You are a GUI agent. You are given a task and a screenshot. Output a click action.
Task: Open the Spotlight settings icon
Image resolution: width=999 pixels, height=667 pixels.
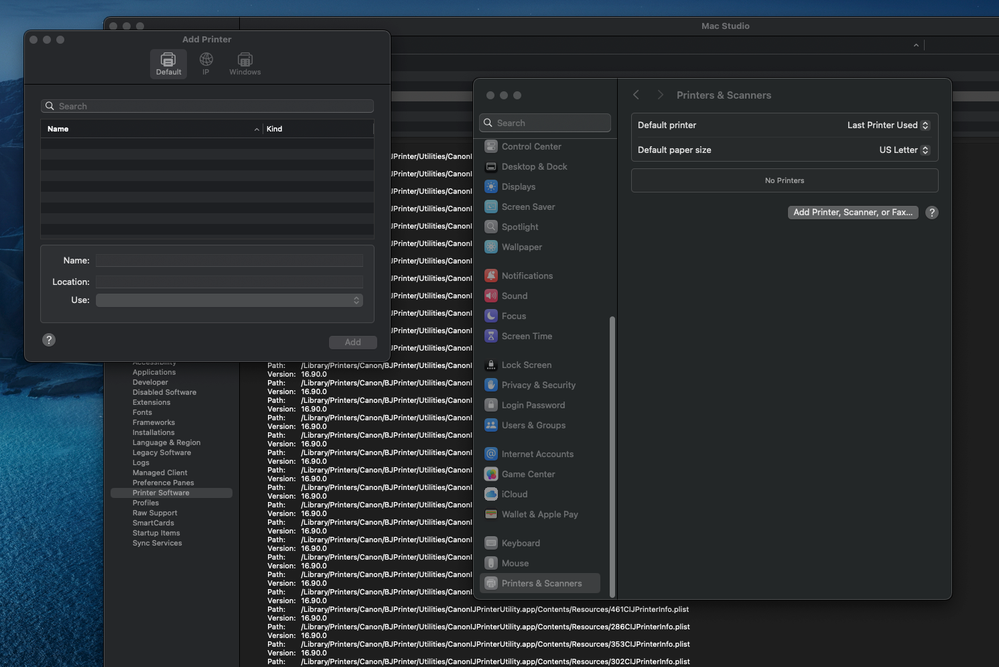coord(491,227)
